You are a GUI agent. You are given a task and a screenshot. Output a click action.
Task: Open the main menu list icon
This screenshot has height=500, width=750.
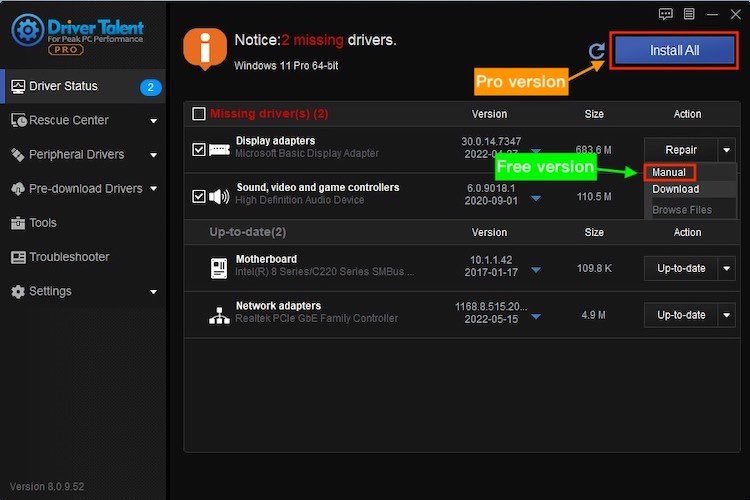click(x=689, y=14)
